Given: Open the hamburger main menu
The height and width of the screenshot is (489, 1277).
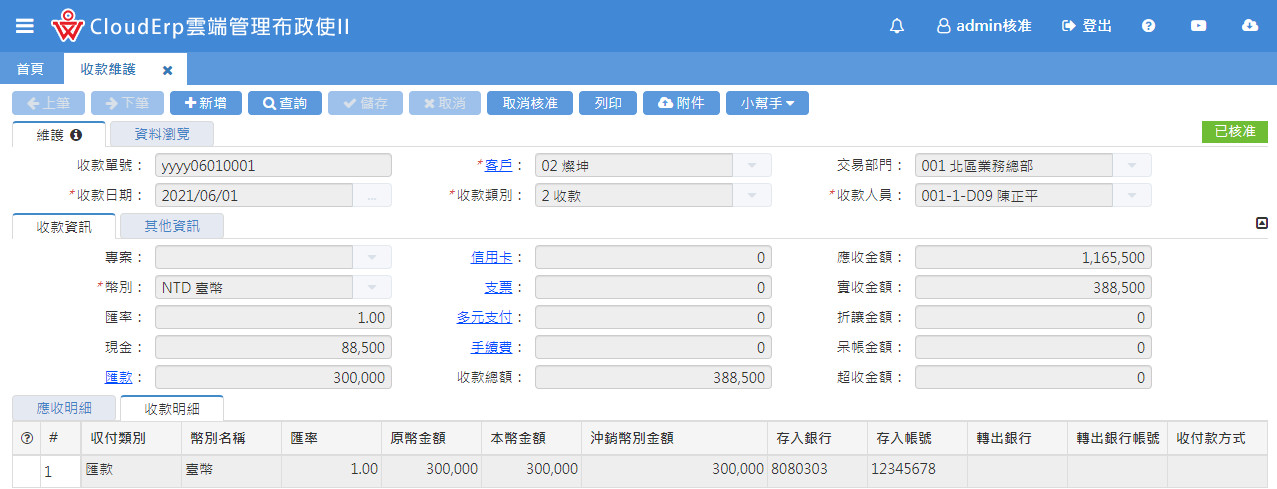Looking at the screenshot, I should tap(25, 26).
